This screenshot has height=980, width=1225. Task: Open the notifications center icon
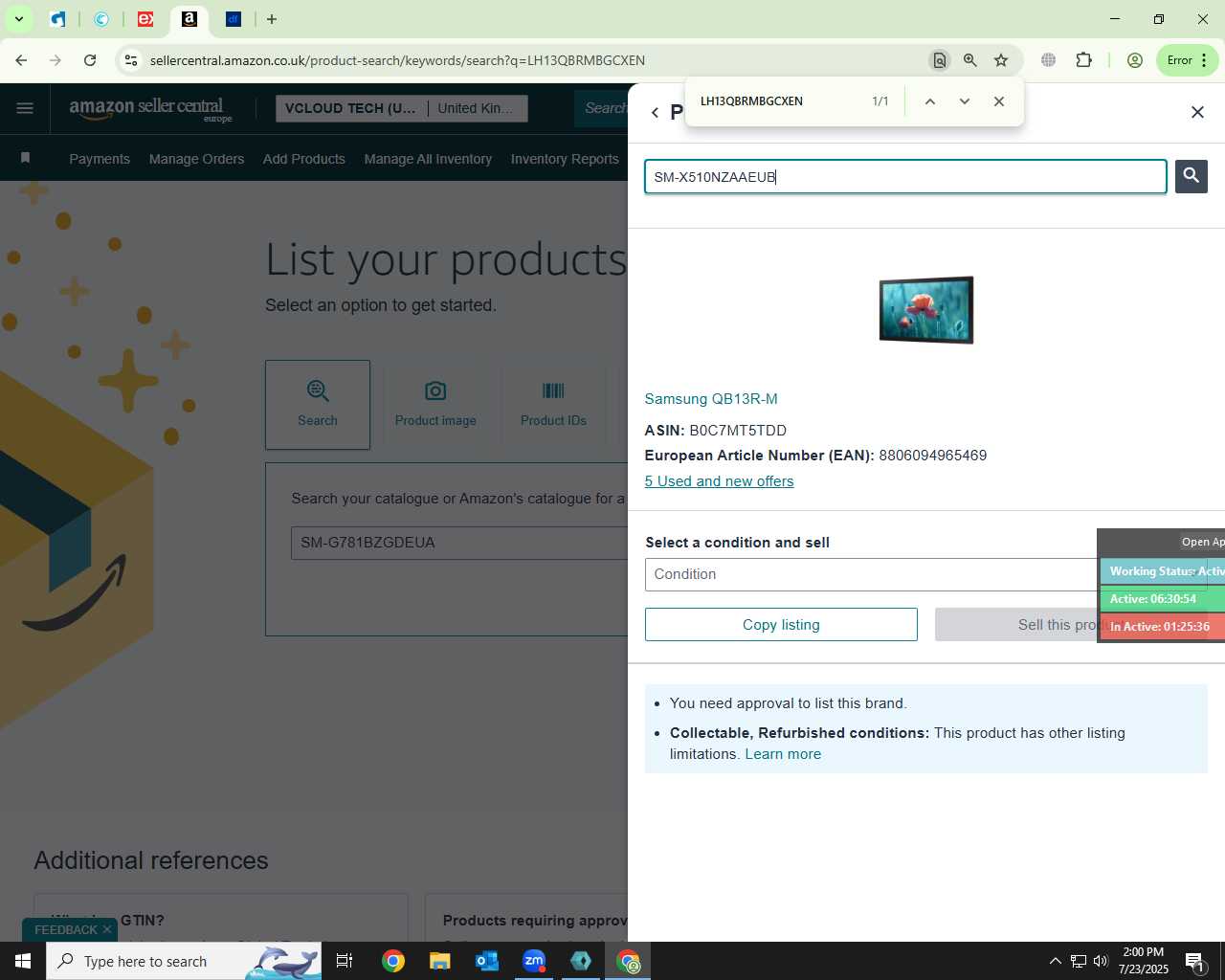tap(1194, 961)
